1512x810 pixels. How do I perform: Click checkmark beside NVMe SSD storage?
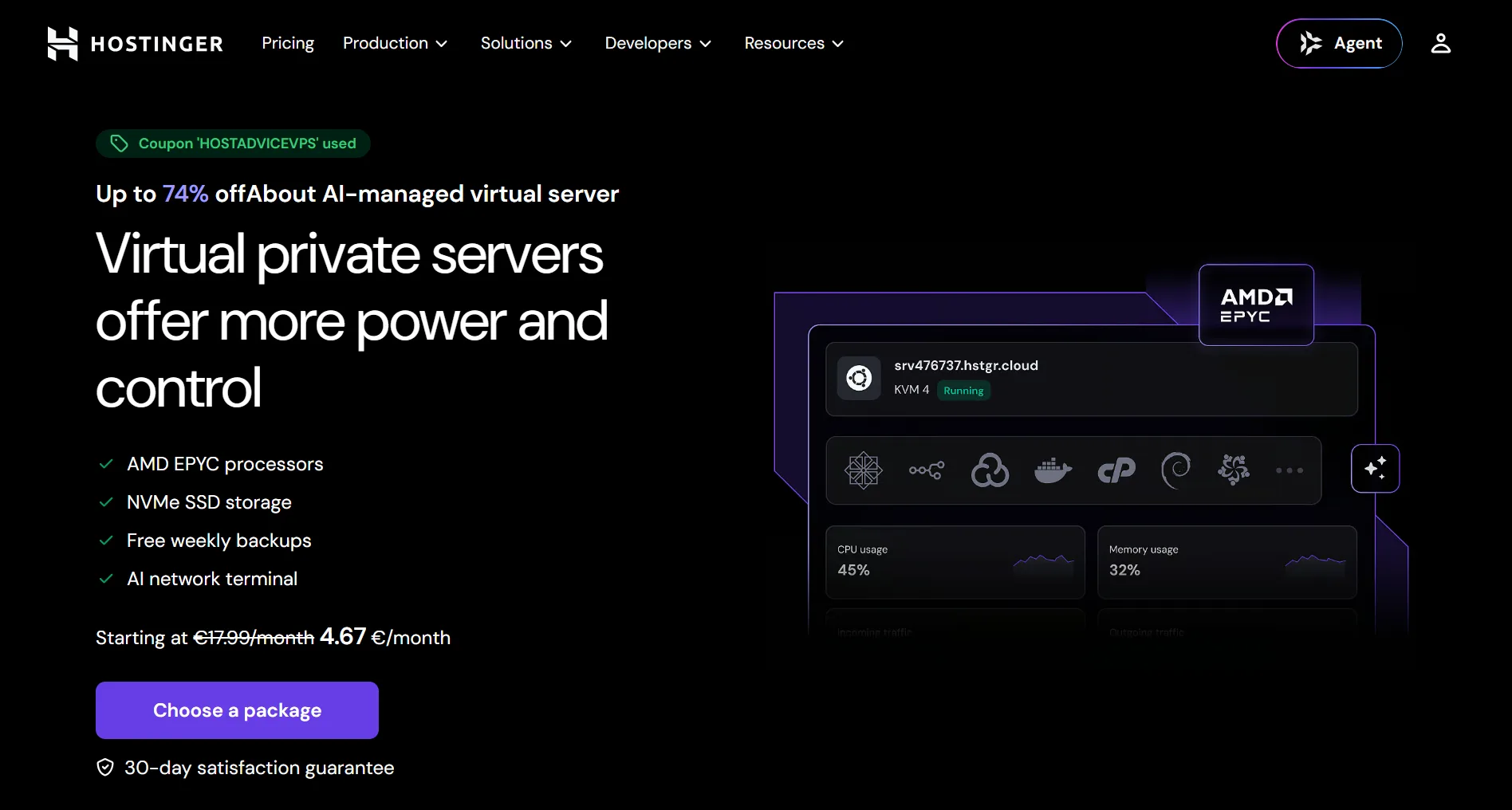[x=106, y=502]
